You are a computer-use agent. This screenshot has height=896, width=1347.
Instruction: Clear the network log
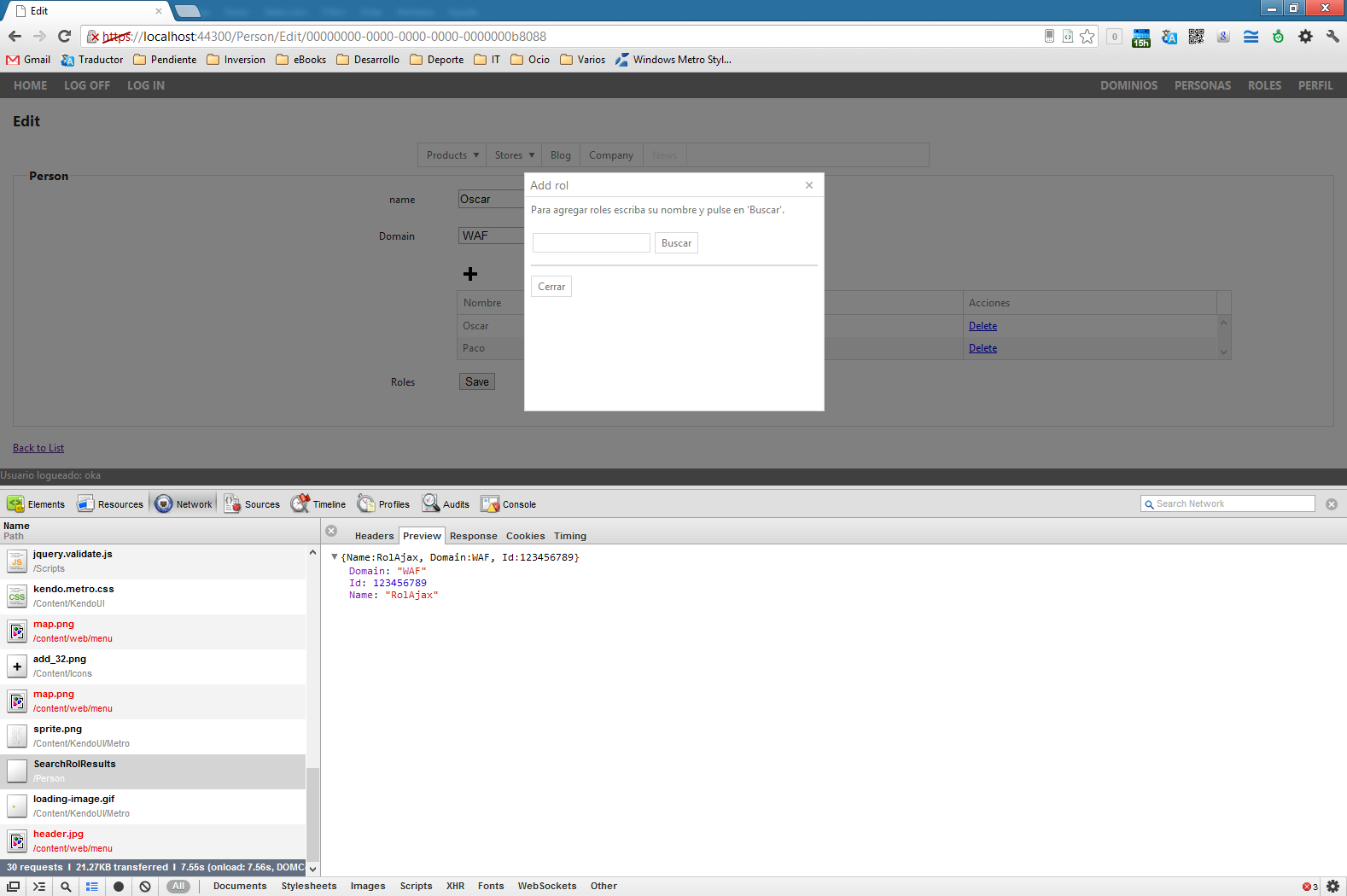point(145,887)
